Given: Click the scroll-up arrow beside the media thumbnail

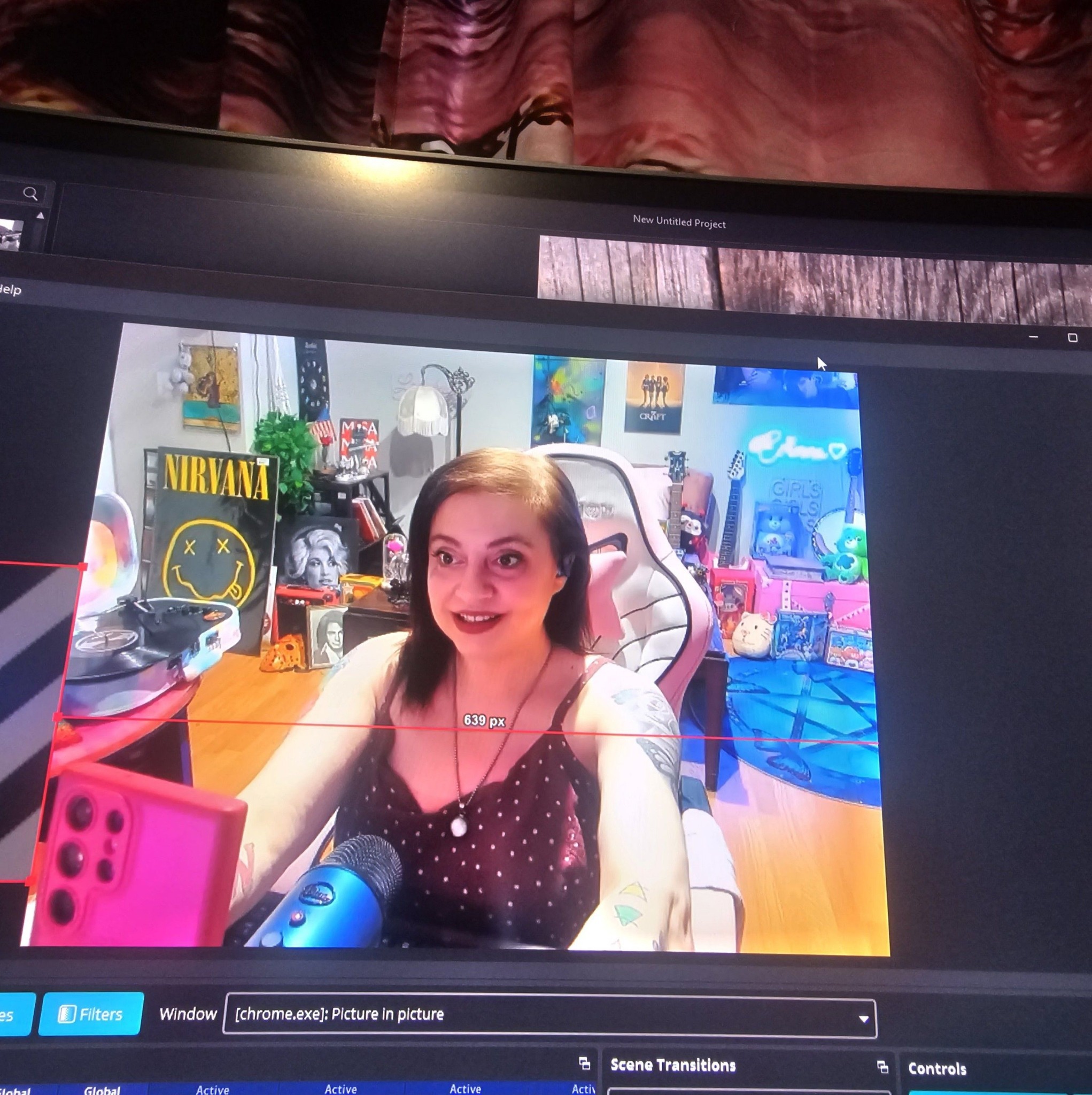Looking at the screenshot, I should click(x=40, y=216).
